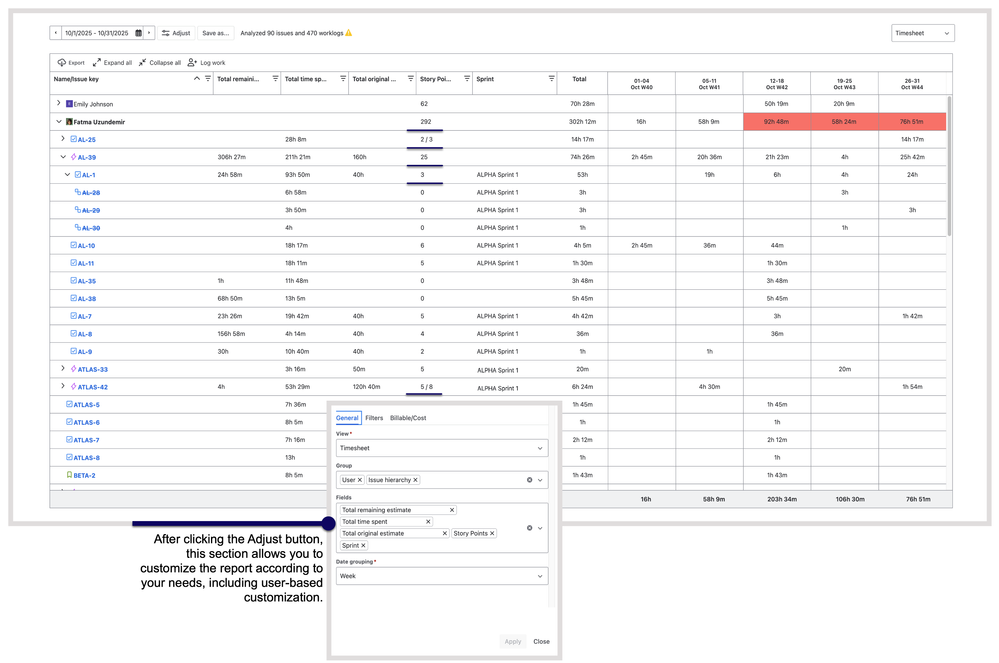Image resolution: width=999 pixels, height=663 pixels.
Task: Switch to the Filters tab
Action: tap(374, 418)
